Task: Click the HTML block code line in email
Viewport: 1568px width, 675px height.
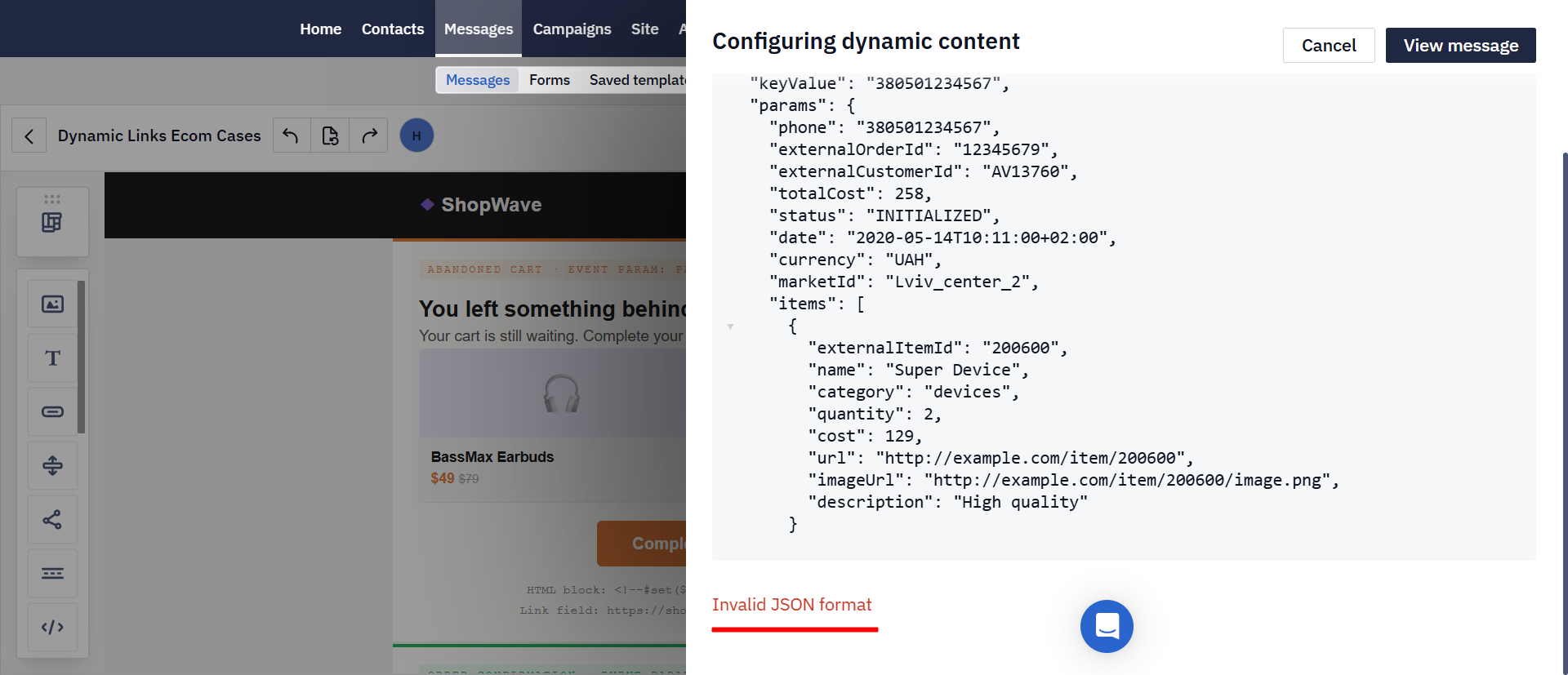Action: tap(606, 589)
